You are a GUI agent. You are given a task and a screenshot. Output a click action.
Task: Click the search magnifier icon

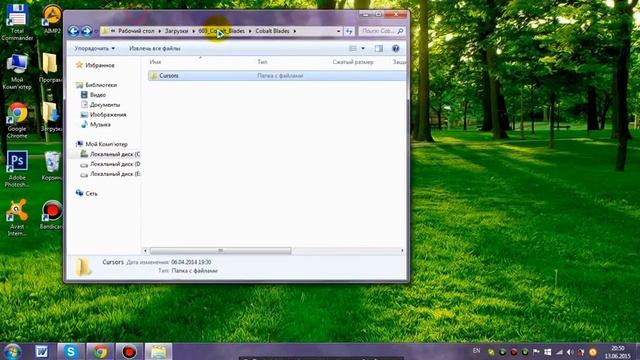tap(400, 31)
